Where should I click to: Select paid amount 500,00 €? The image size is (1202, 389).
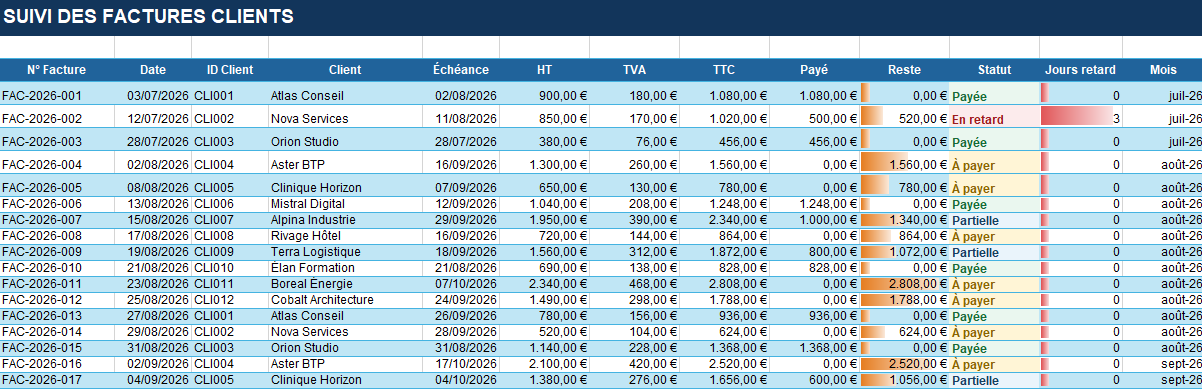[x=814, y=116]
